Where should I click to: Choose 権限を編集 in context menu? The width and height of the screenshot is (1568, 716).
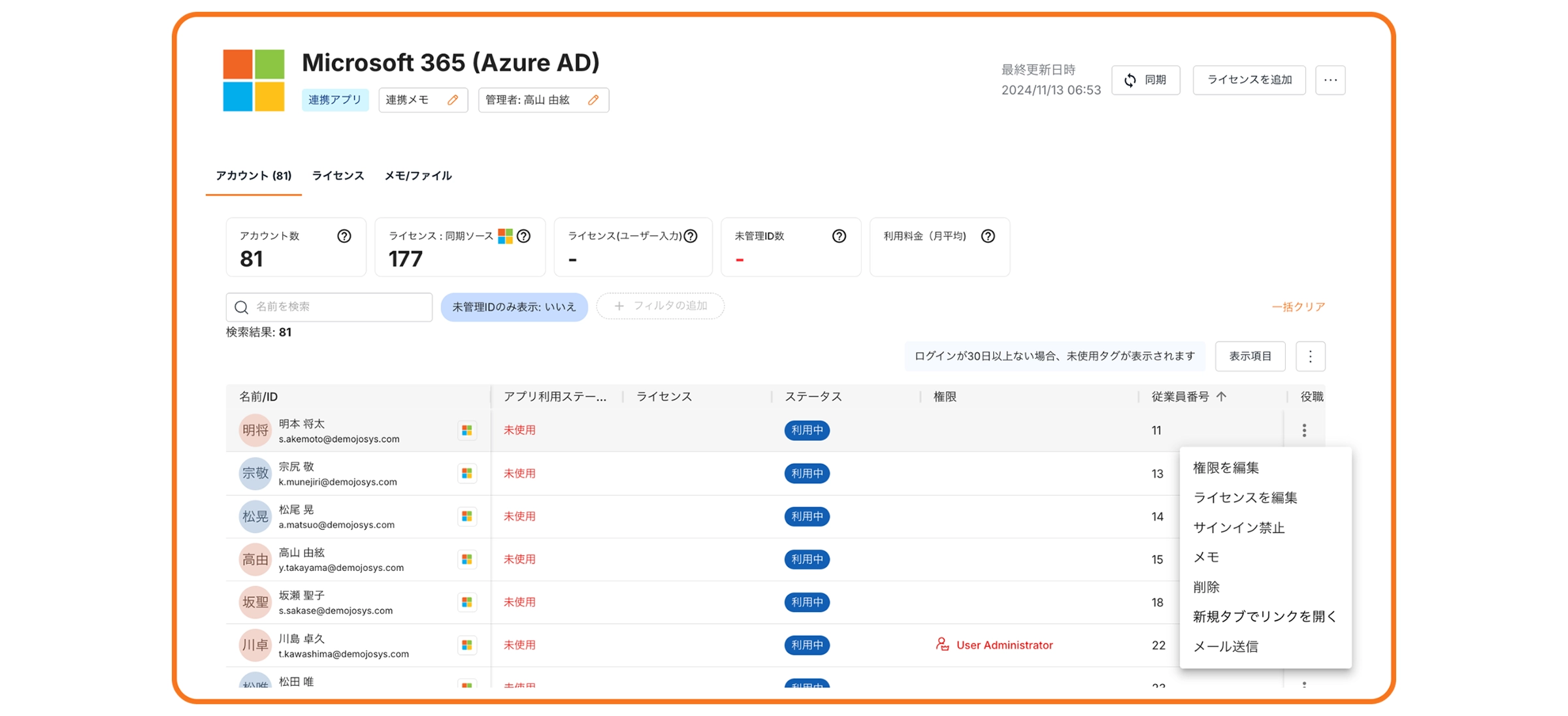point(1226,468)
